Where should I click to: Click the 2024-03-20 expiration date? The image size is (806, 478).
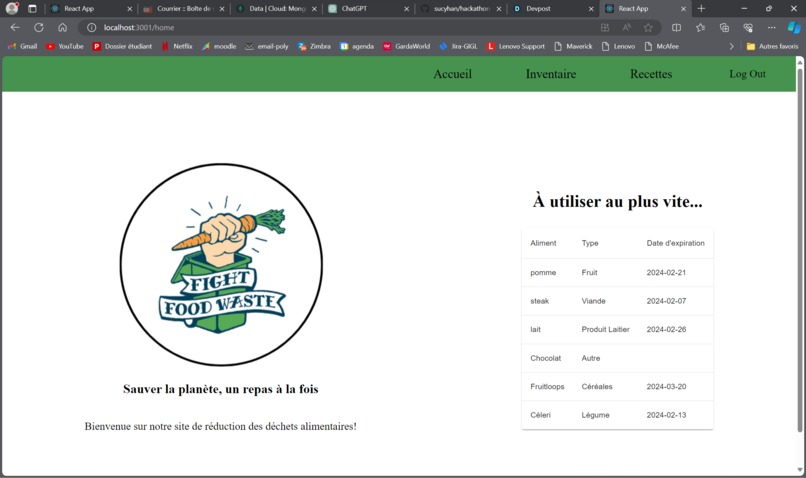(x=666, y=387)
